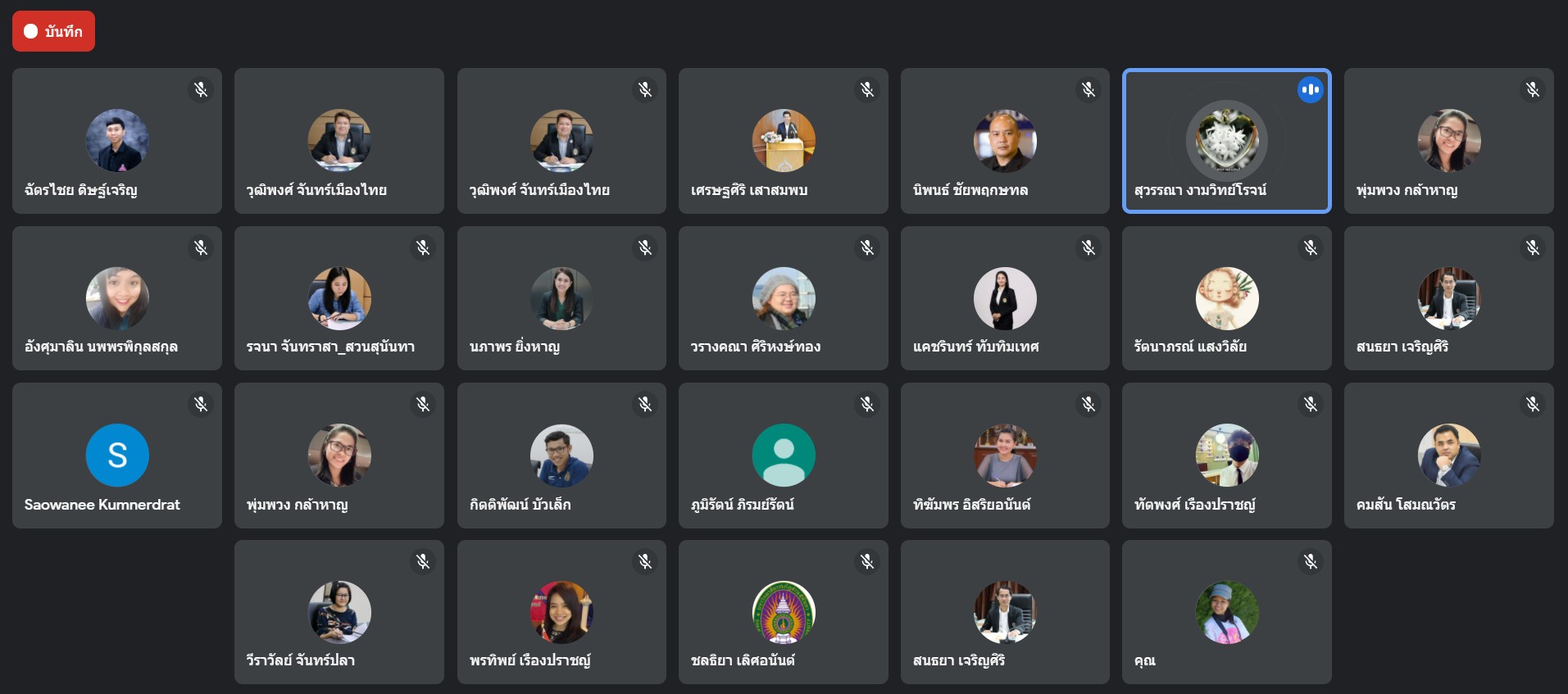Click the university emblem avatar of ชลธิยา เลิศอนันต์
Screen dimensions: 1568x694
pyautogui.click(x=784, y=612)
